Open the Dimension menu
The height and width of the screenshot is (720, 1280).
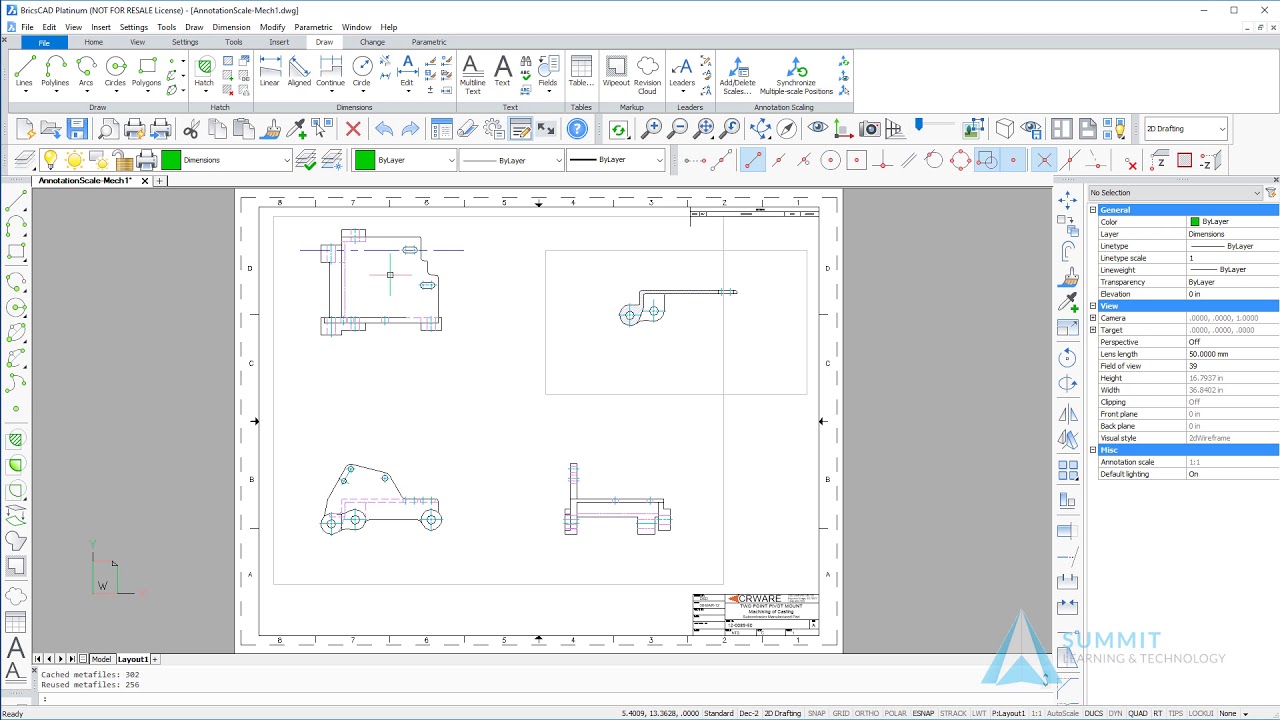[231, 27]
